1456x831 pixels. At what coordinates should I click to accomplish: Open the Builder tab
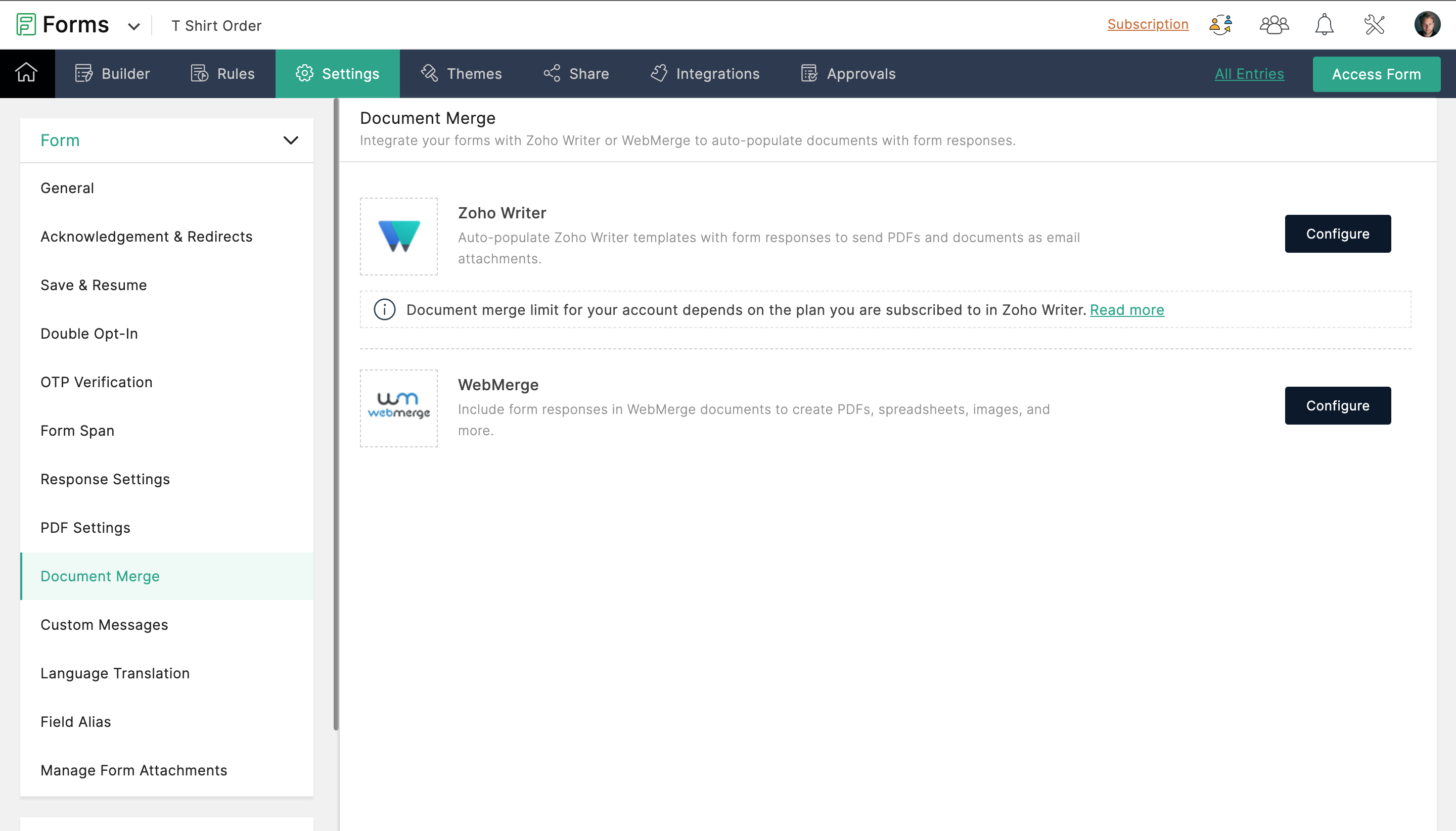(112, 73)
